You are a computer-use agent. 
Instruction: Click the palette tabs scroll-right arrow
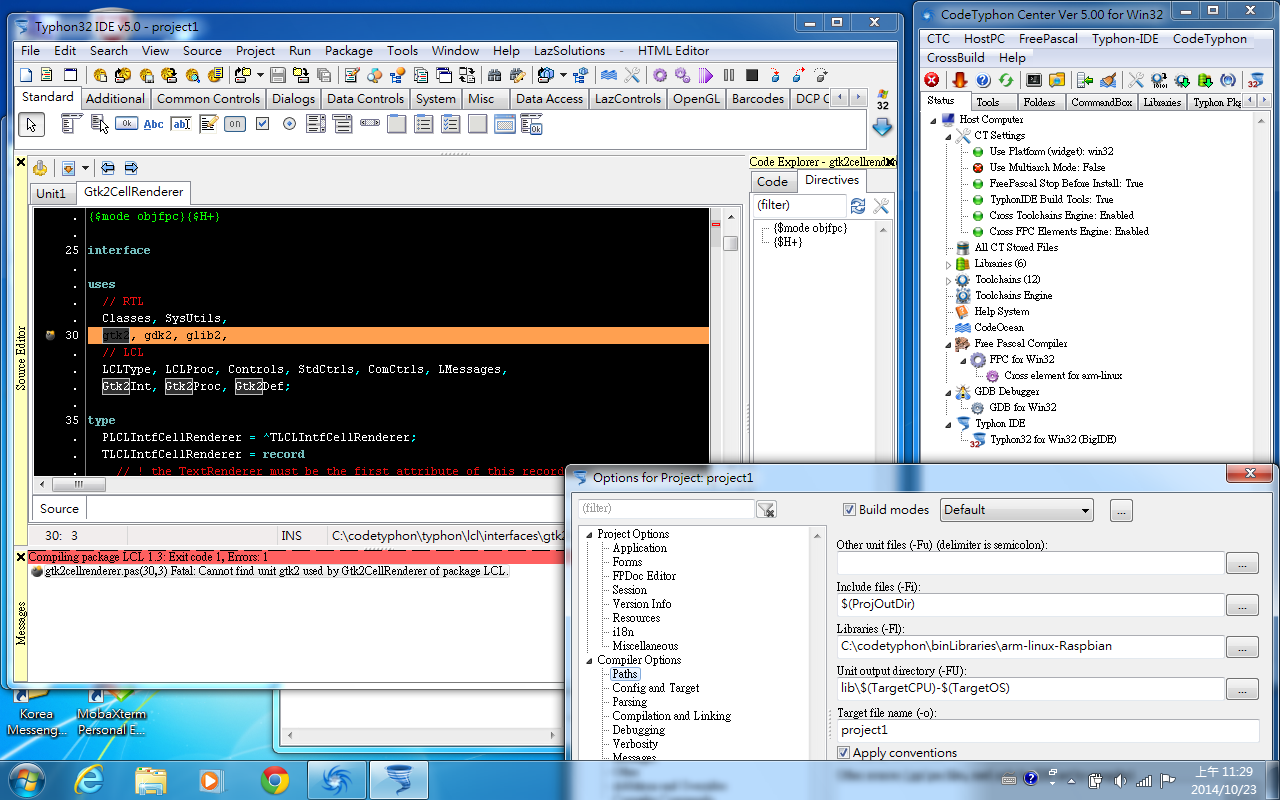[x=860, y=98]
